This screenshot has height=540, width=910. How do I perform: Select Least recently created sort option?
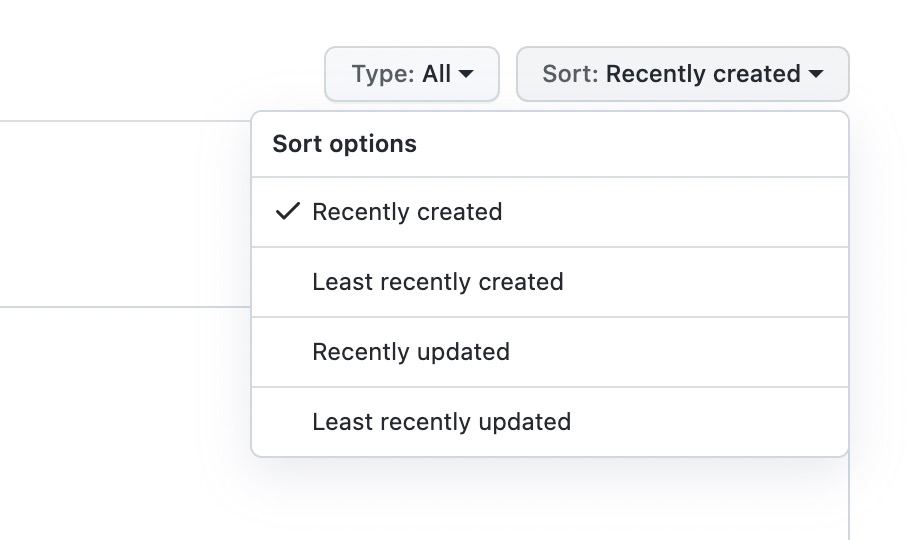pos(437,282)
